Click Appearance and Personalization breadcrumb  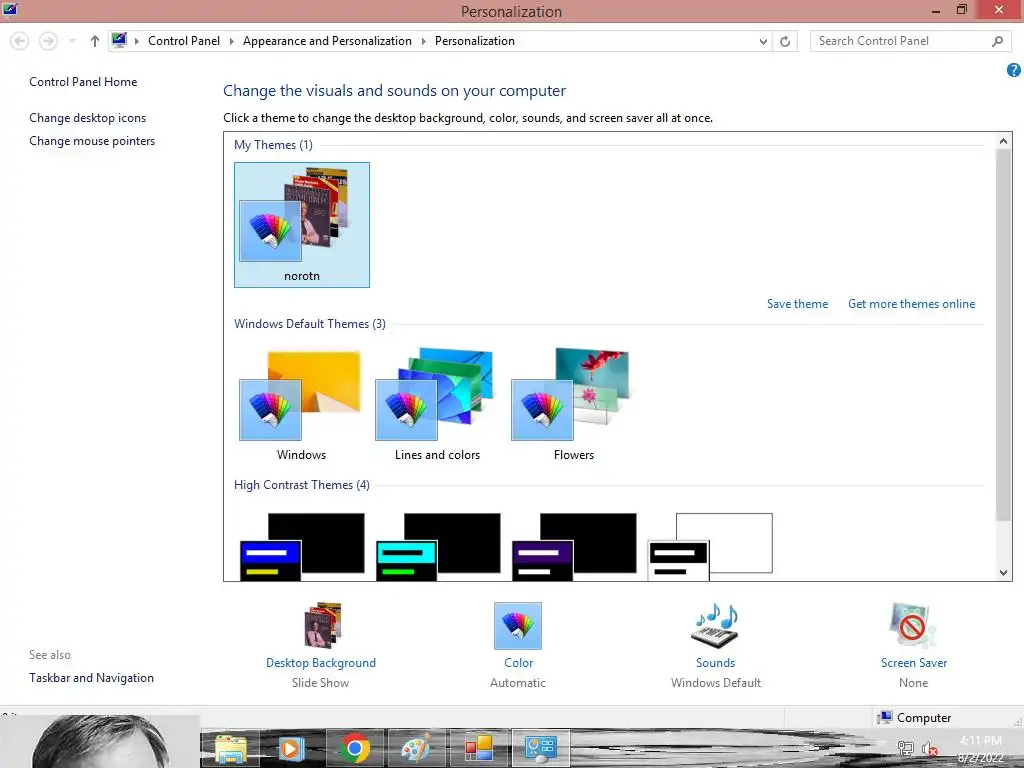tap(327, 40)
